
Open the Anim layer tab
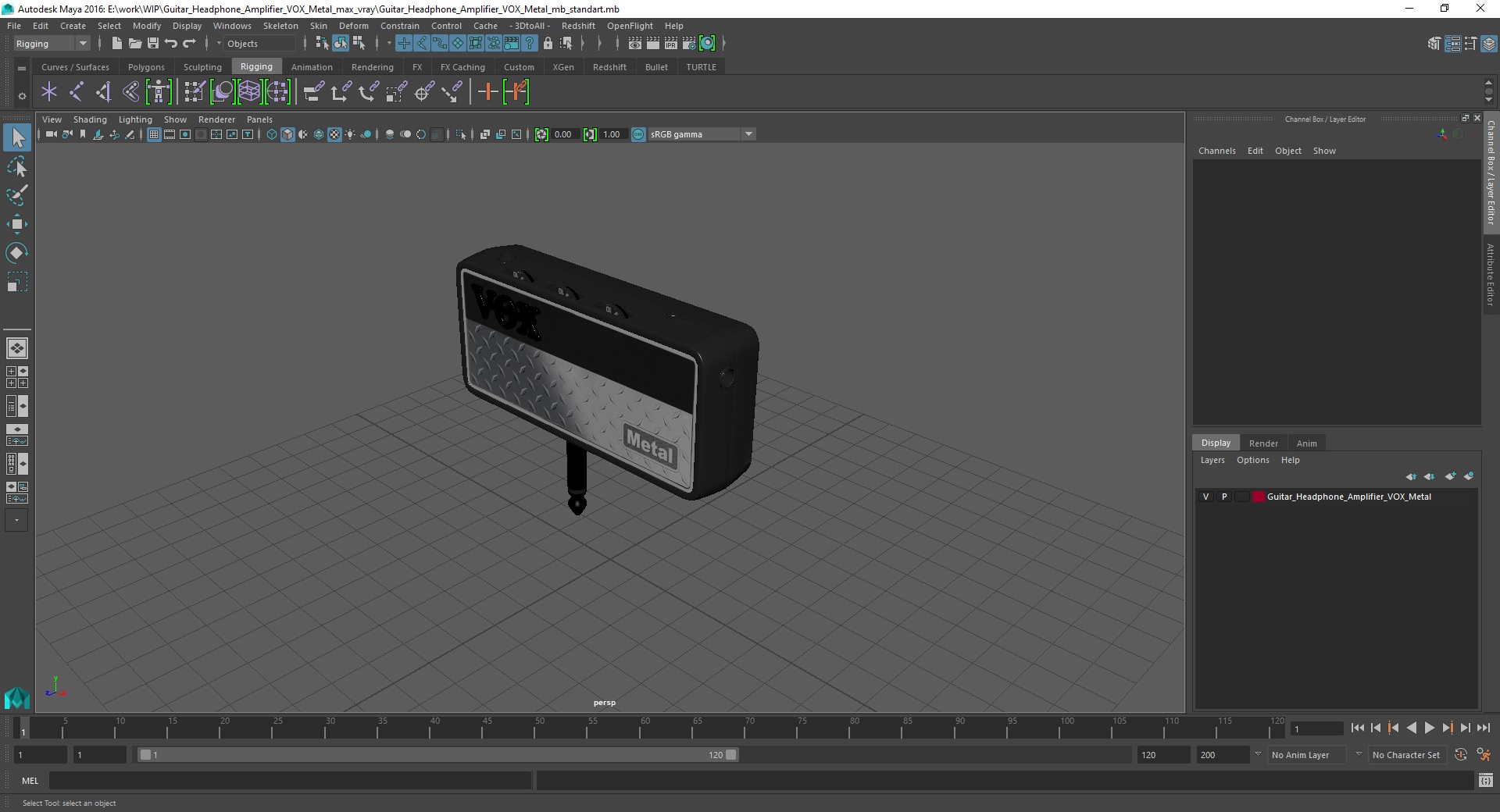1306,443
